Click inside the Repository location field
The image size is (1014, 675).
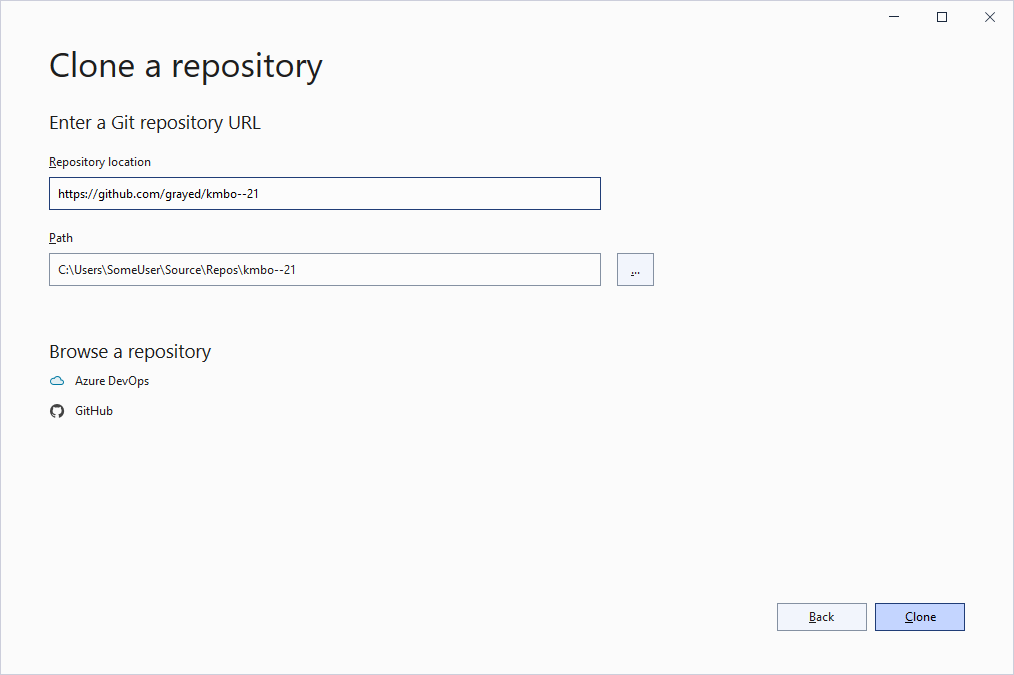click(x=324, y=193)
